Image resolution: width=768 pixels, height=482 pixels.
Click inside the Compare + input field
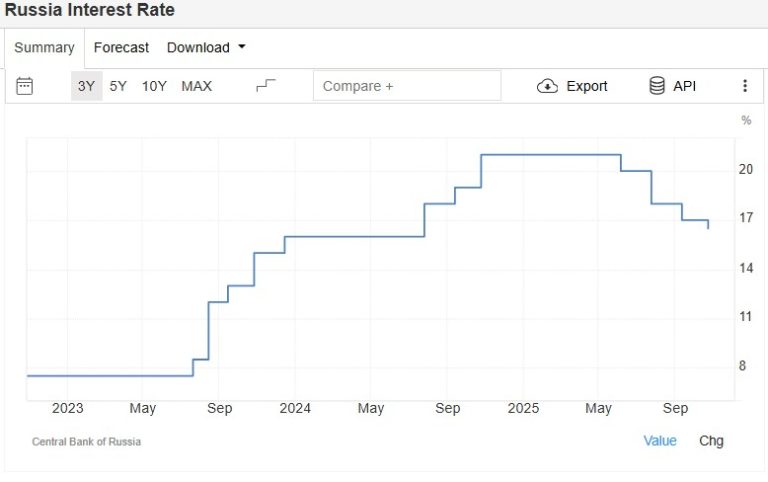click(407, 86)
